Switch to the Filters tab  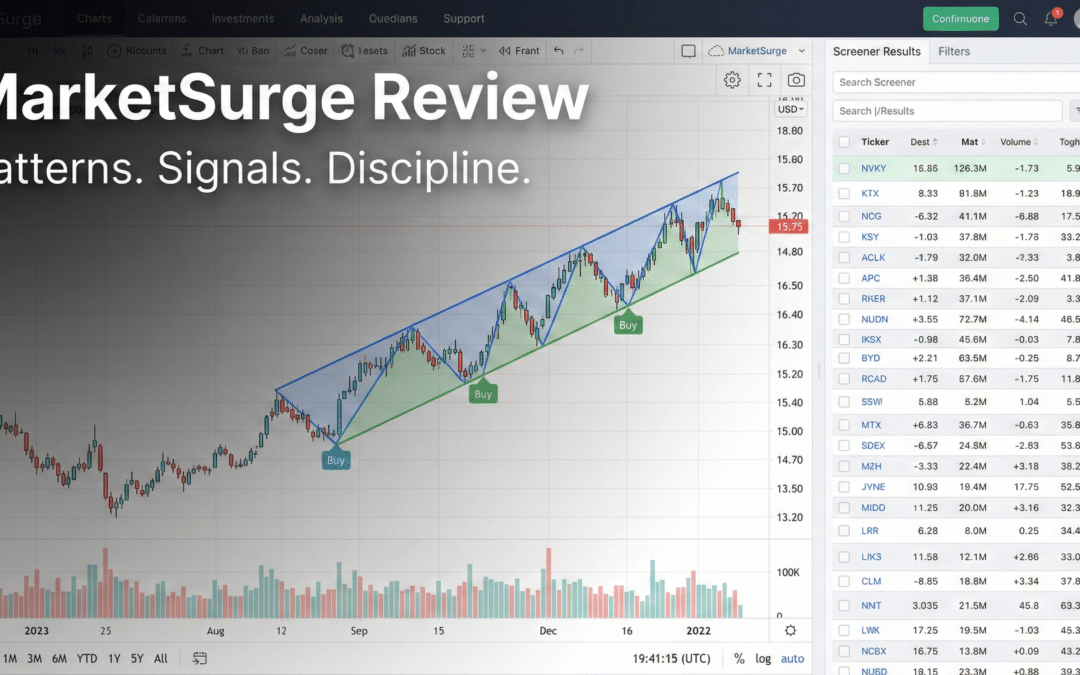954,51
